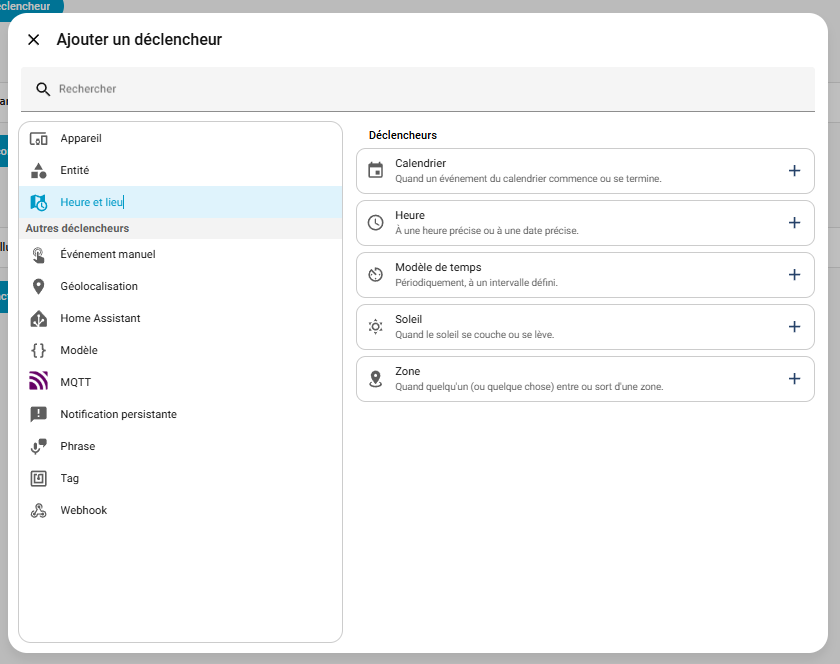Select the Modèle curly braces icon
Screen dimensions: 840x664
click(x=39, y=350)
